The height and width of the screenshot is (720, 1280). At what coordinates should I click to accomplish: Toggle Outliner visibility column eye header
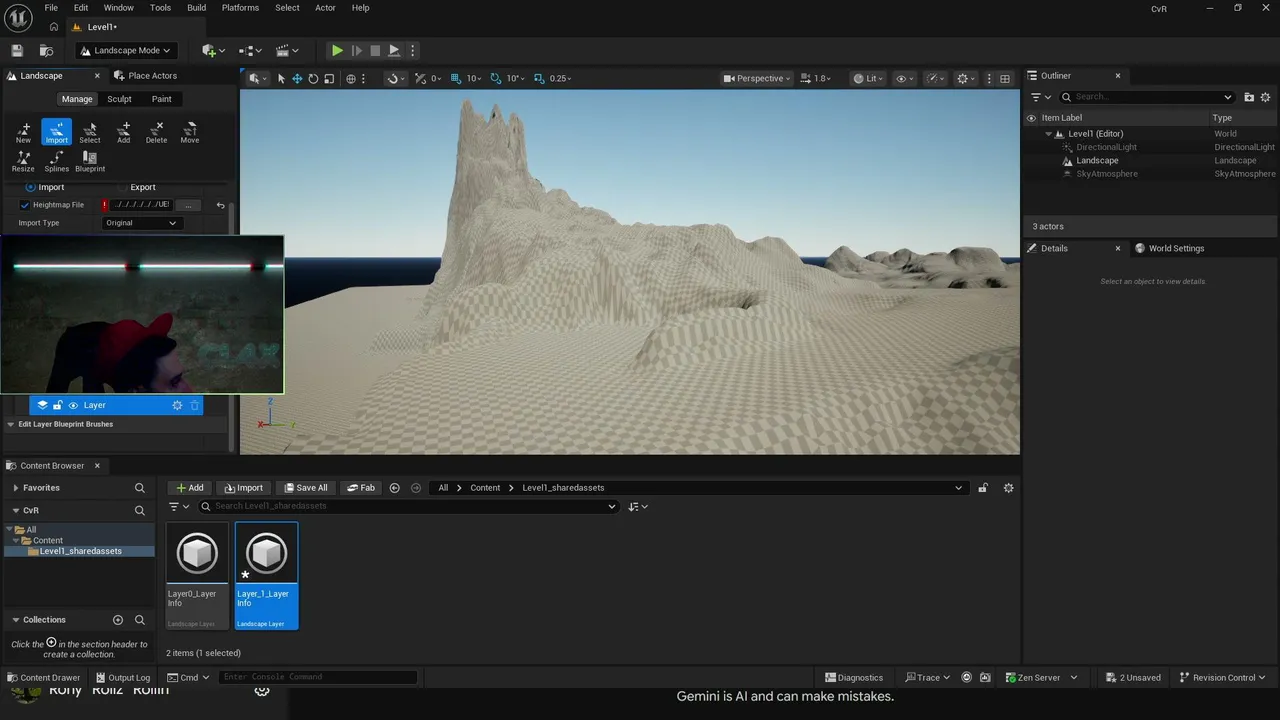tap(1031, 118)
